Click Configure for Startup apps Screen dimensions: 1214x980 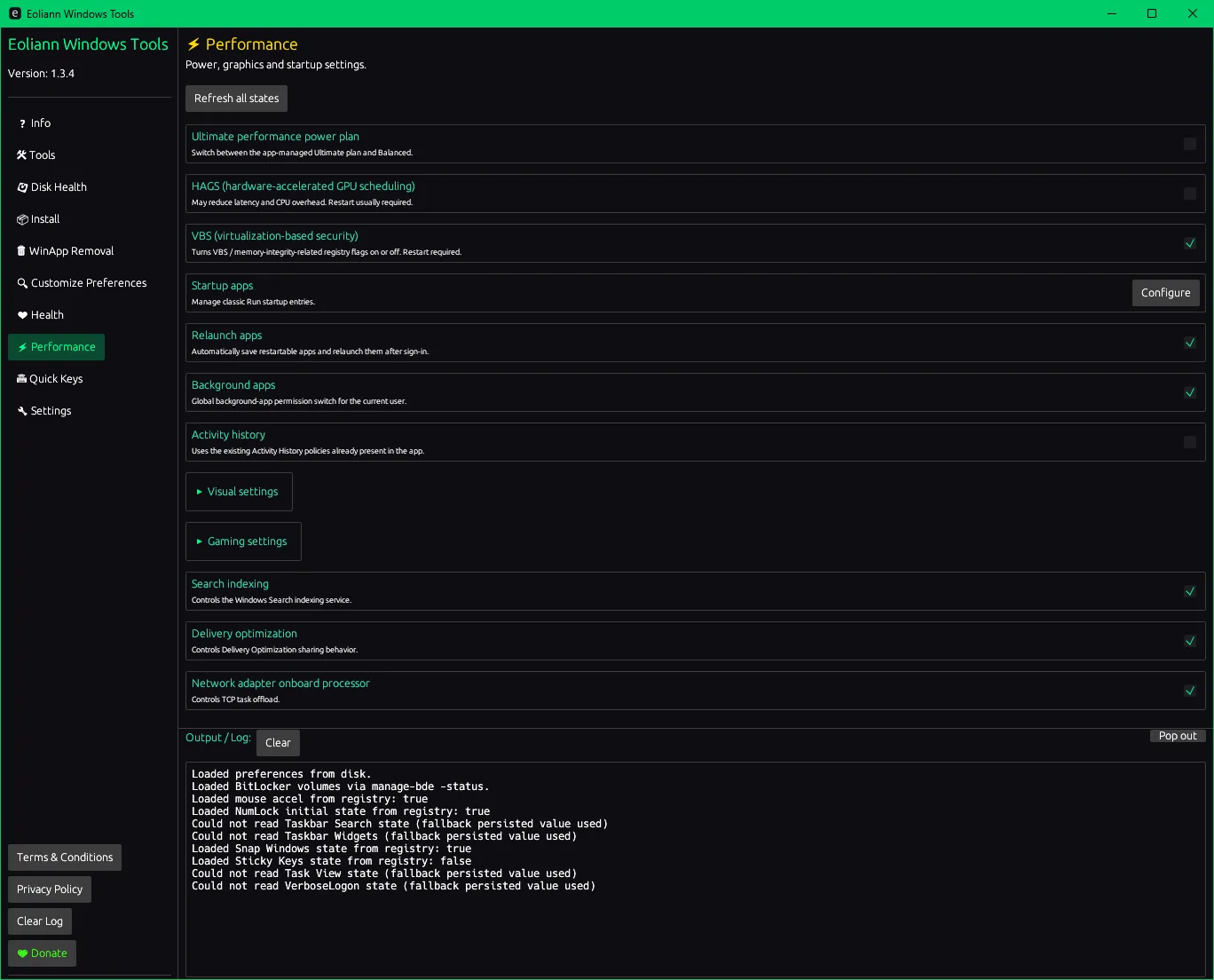pos(1165,293)
